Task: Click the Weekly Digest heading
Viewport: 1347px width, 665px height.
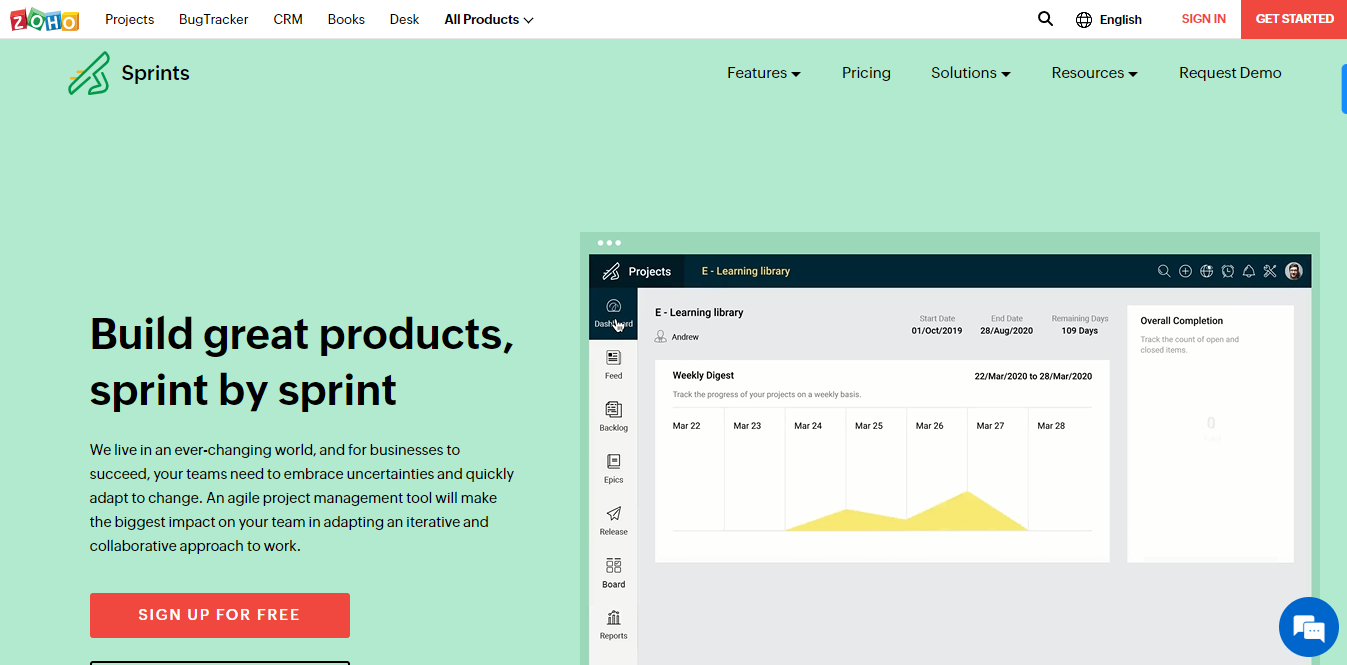Action: point(703,376)
